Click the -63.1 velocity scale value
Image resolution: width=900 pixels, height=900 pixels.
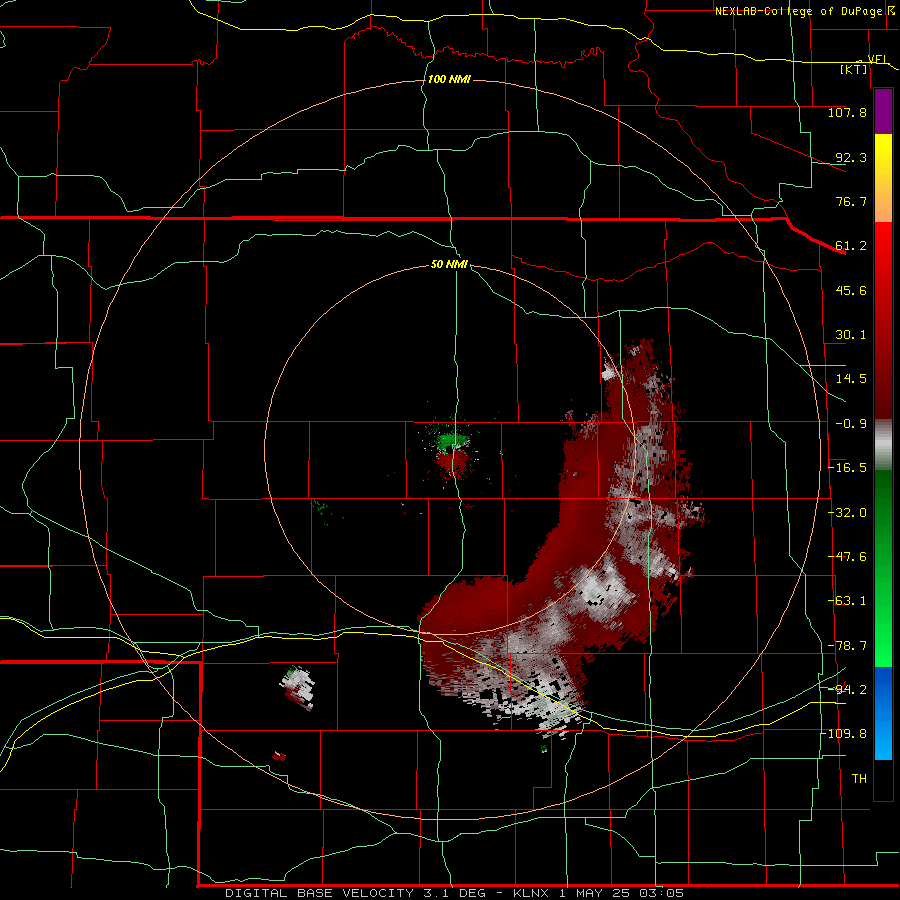tap(847, 601)
